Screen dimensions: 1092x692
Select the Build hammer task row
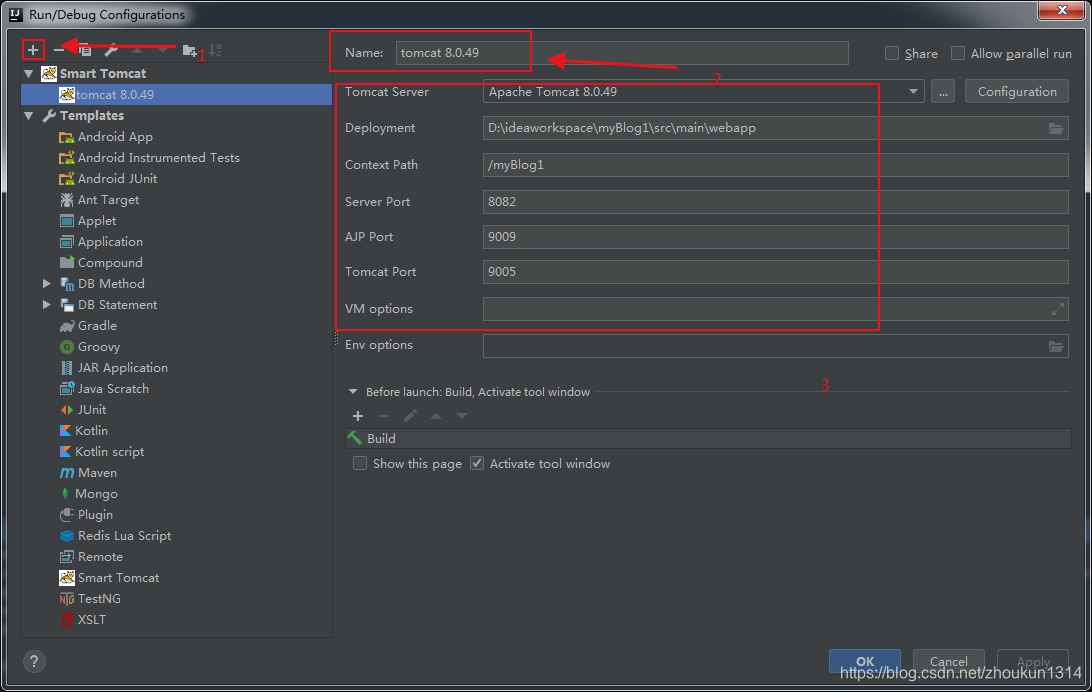click(x=708, y=439)
